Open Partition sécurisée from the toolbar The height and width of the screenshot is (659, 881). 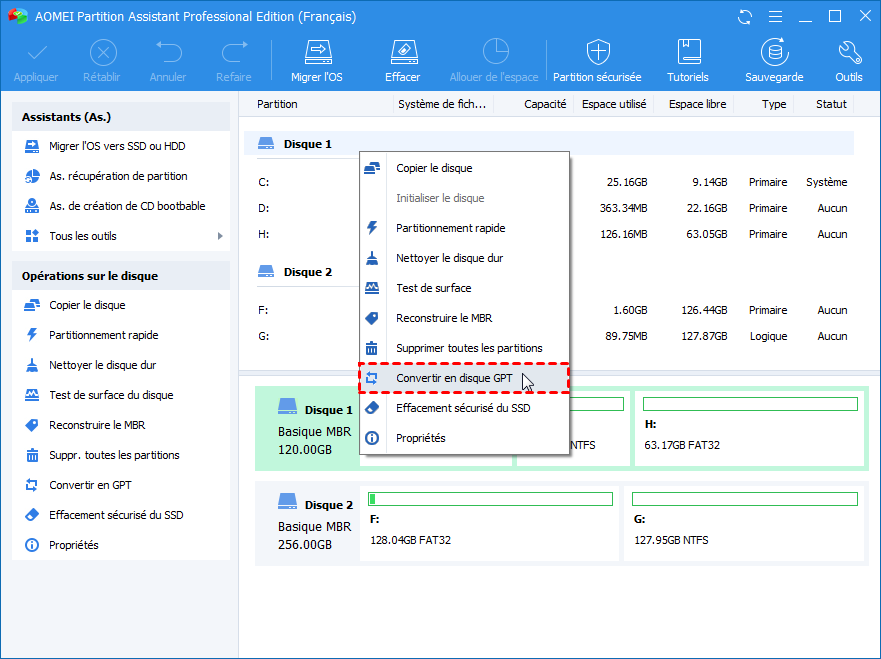click(x=598, y=52)
